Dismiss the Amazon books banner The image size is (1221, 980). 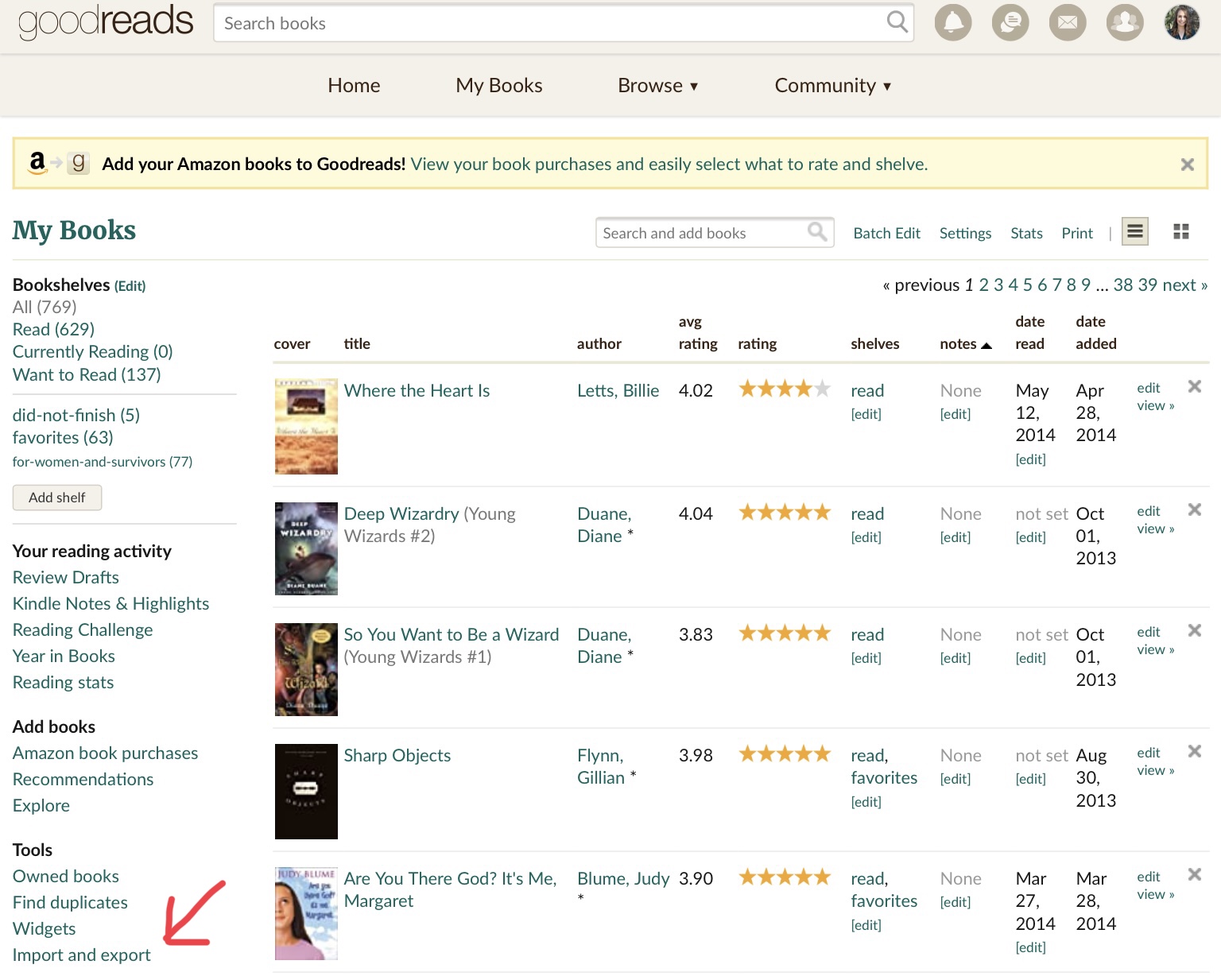click(x=1188, y=165)
